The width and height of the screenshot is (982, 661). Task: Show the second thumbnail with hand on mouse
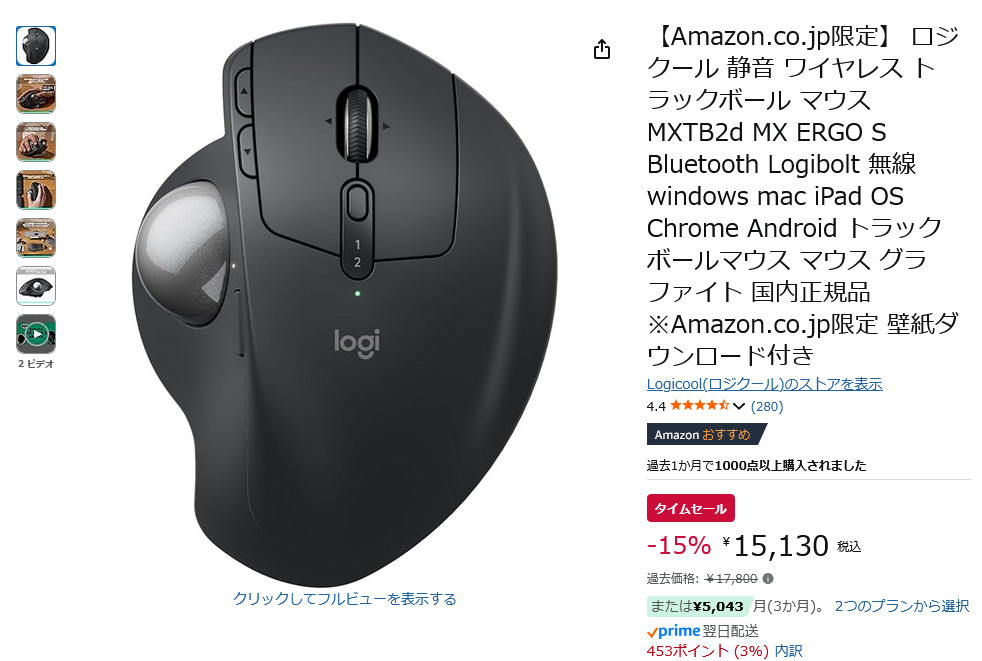pyautogui.click(x=36, y=94)
